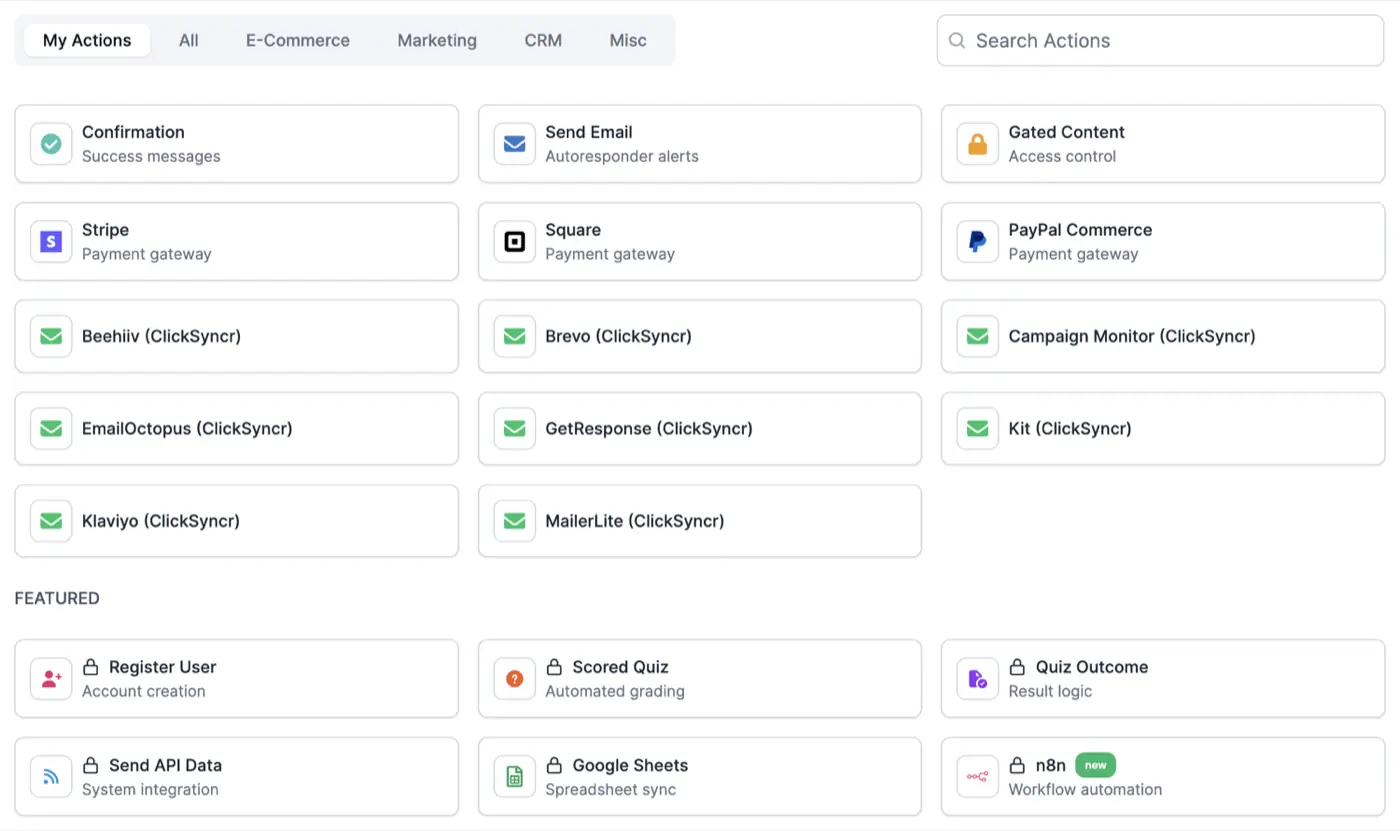This screenshot has width=1400, height=831.
Task: Click the Stripe logo icon
Action: pyautogui.click(x=51, y=242)
